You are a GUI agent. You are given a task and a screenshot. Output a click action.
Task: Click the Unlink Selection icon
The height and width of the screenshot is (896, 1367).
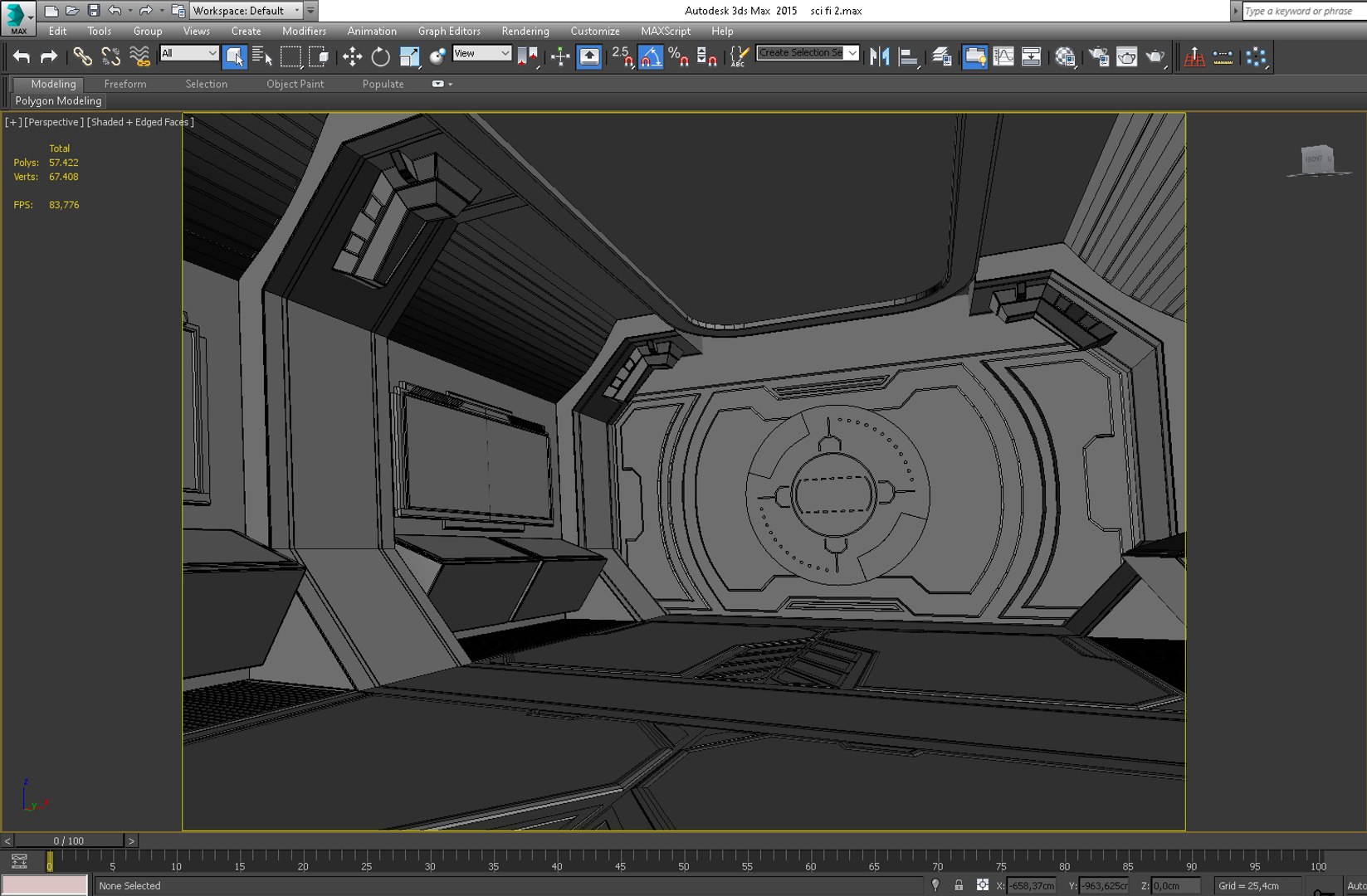pos(110,56)
